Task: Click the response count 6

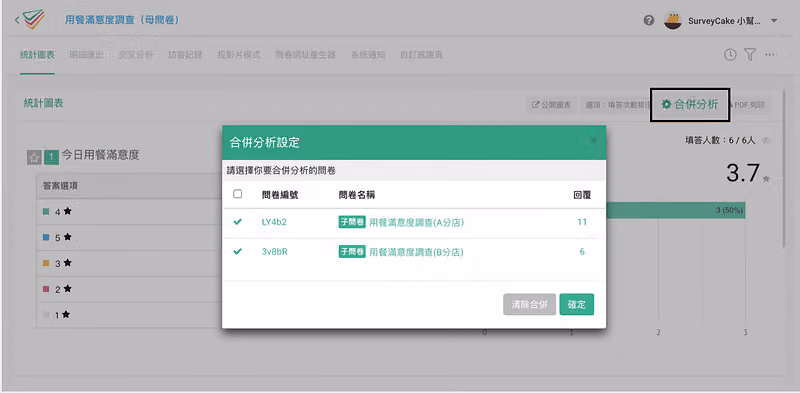Action: point(582,252)
